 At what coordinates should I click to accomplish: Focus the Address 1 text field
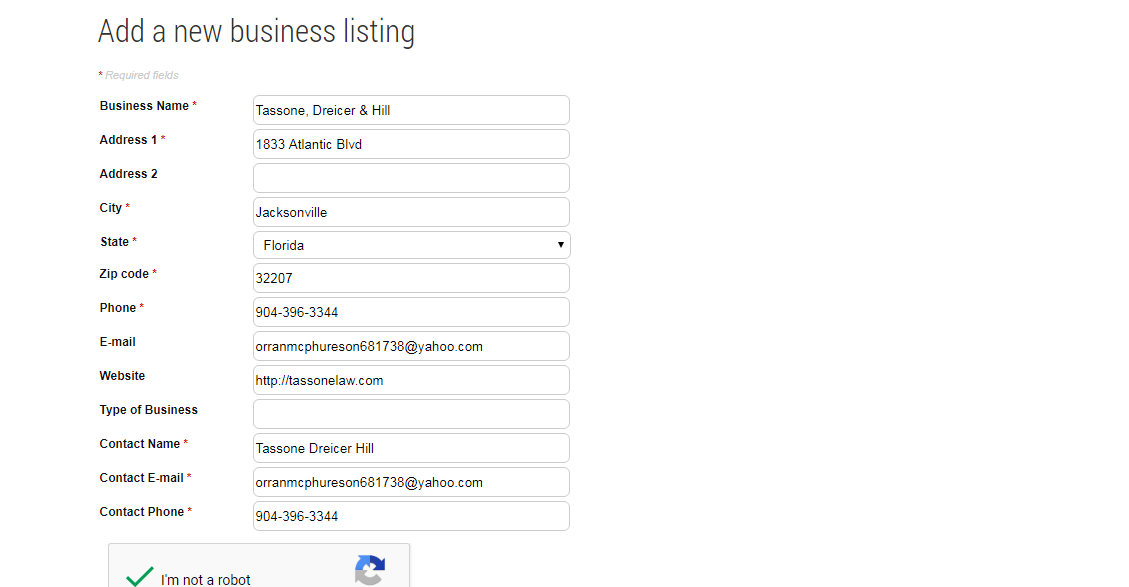(x=411, y=144)
